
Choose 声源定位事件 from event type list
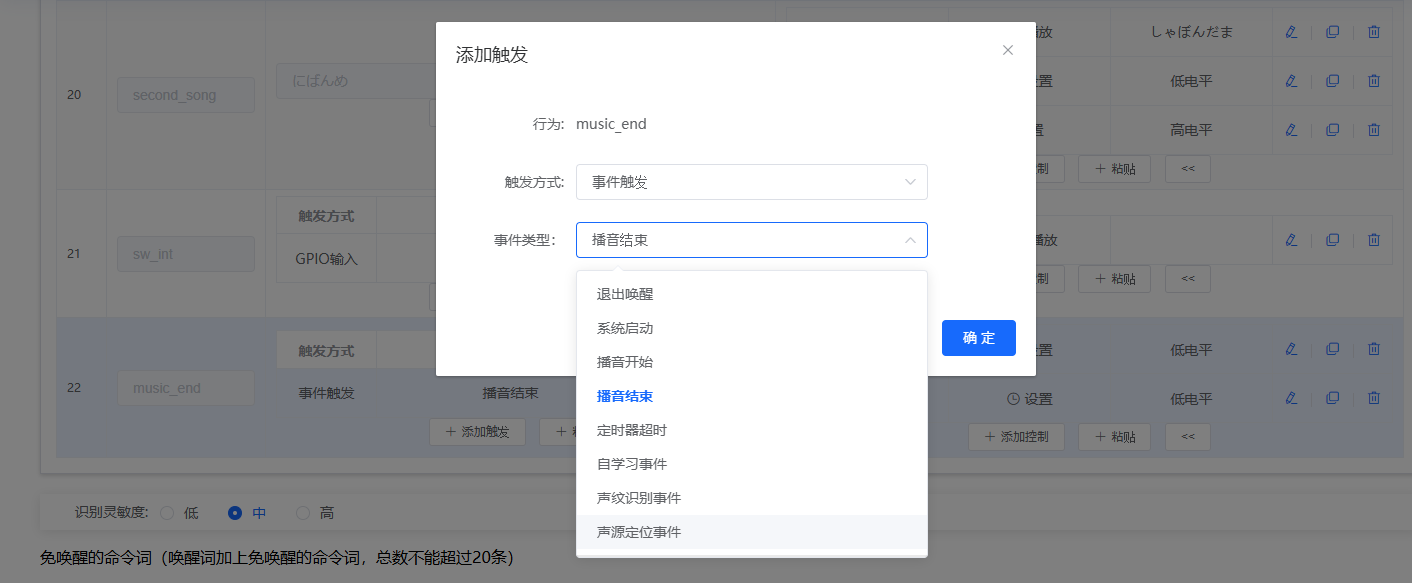click(752, 532)
